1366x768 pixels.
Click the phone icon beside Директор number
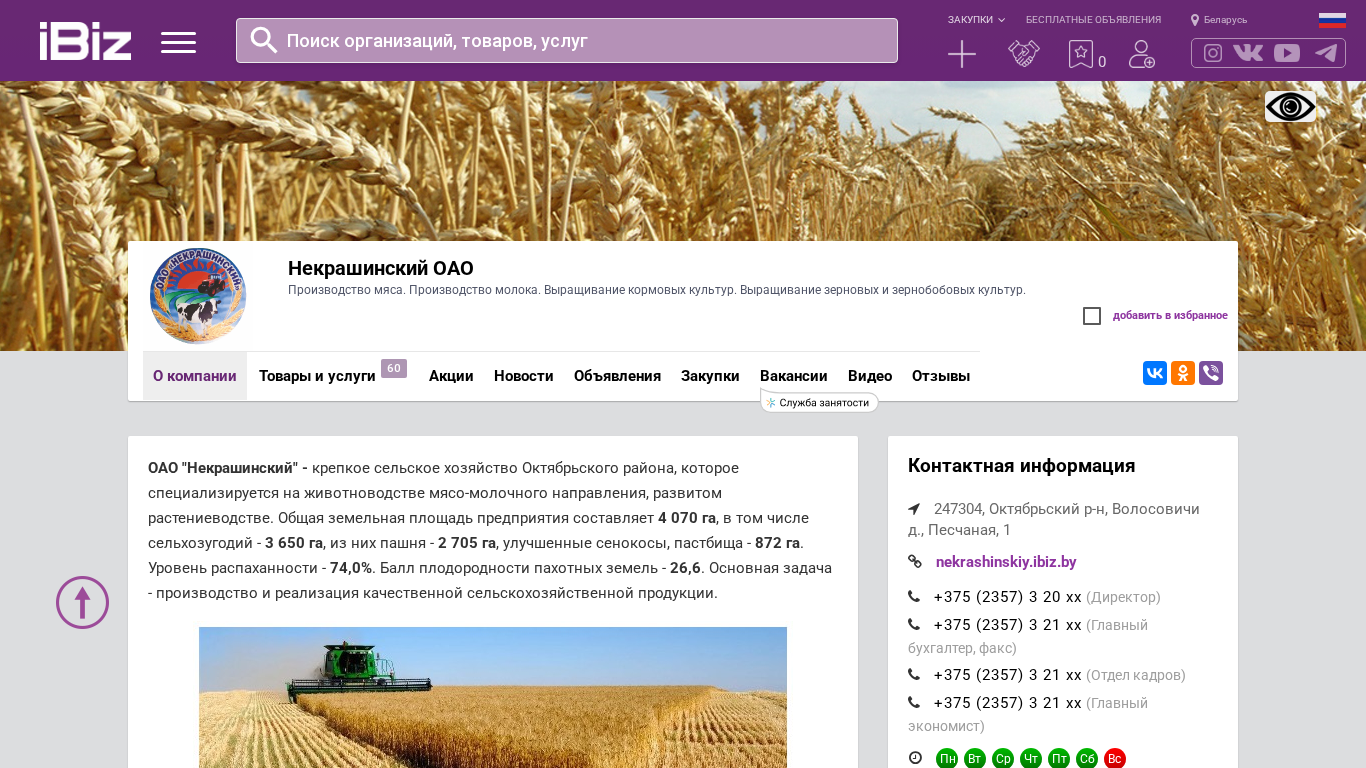click(914, 597)
